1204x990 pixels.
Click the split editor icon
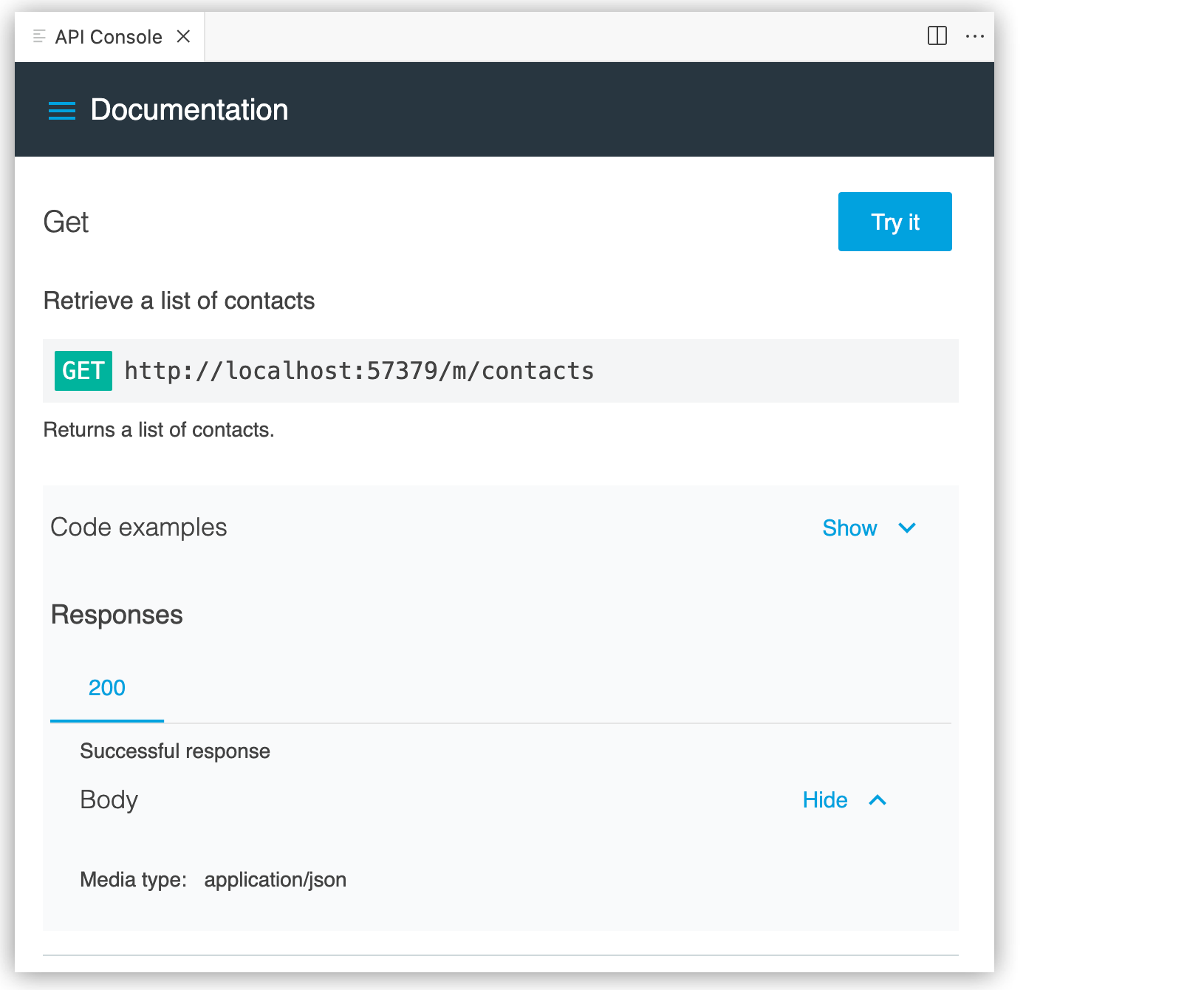click(938, 35)
